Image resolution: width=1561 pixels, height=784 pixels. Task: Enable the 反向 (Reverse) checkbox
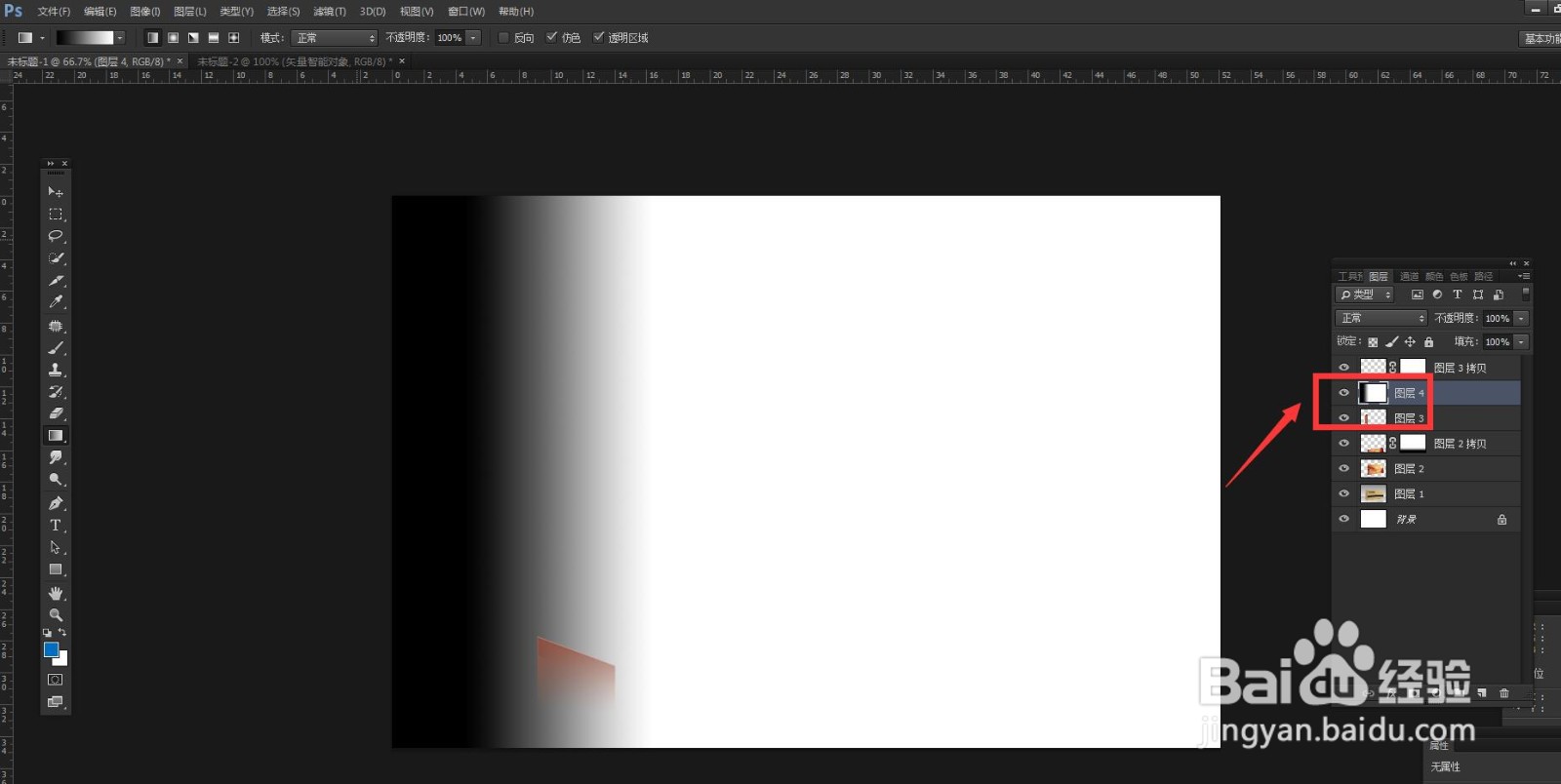point(503,38)
